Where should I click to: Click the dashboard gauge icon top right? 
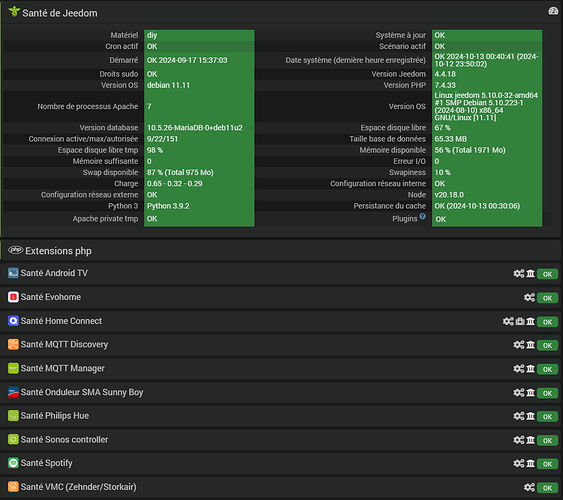[553, 11]
